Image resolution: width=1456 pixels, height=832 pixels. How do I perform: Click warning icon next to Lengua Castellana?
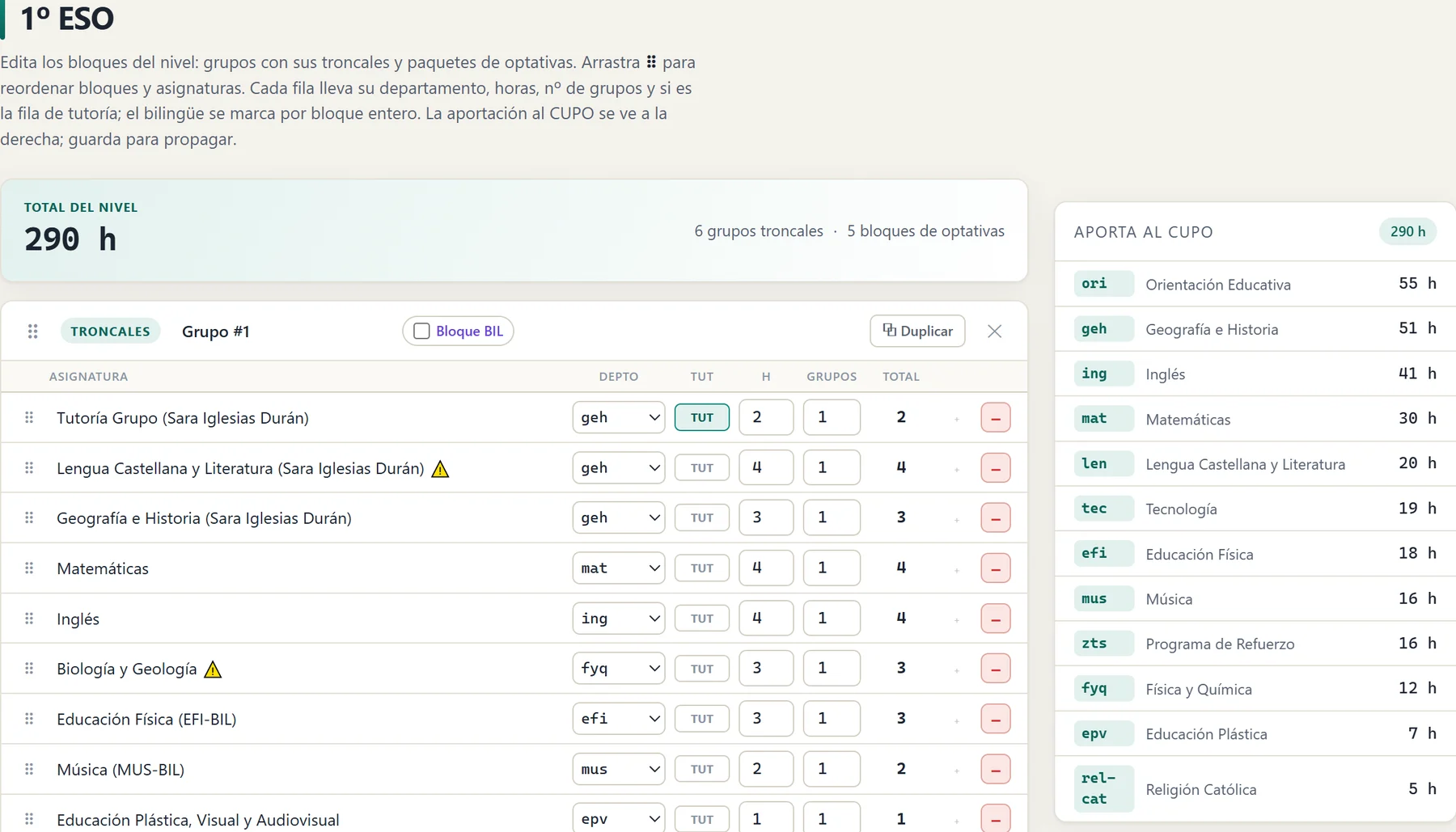pos(440,469)
